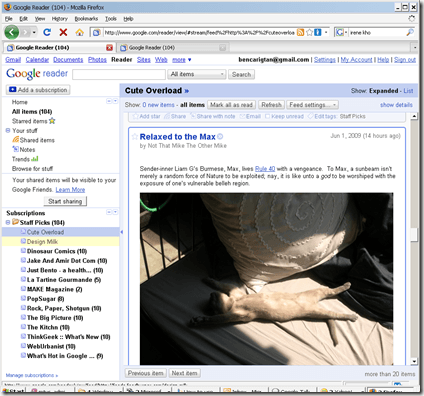Collapse the Your stuff section
The height and width of the screenshot is (396, 424).
[x=8, y=131]
